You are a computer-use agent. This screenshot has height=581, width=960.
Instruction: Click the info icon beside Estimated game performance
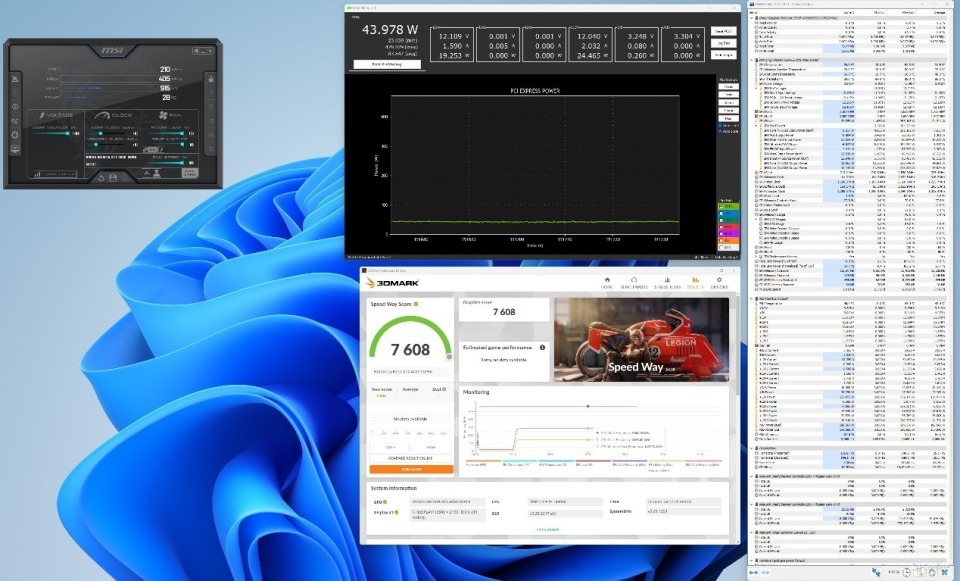[542, 347]
